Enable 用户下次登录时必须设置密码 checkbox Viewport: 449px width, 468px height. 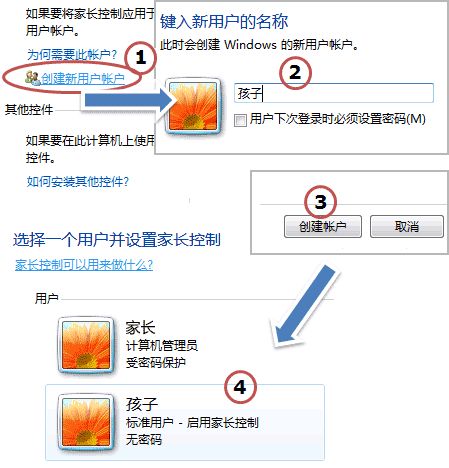(x=240, y=120)
